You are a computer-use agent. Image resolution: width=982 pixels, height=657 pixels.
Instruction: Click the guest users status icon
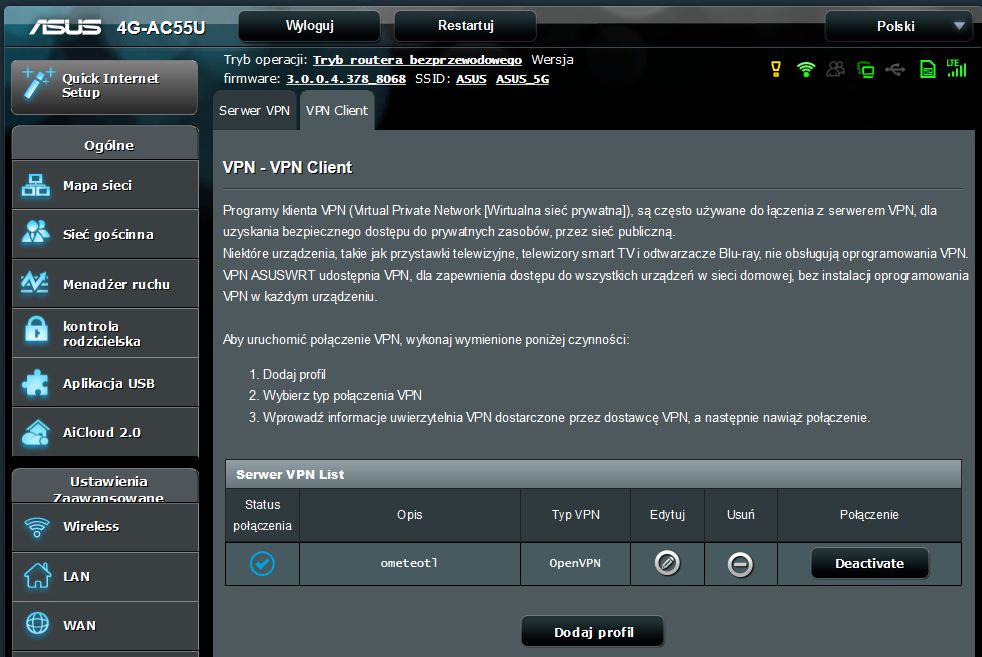(835, 69)
